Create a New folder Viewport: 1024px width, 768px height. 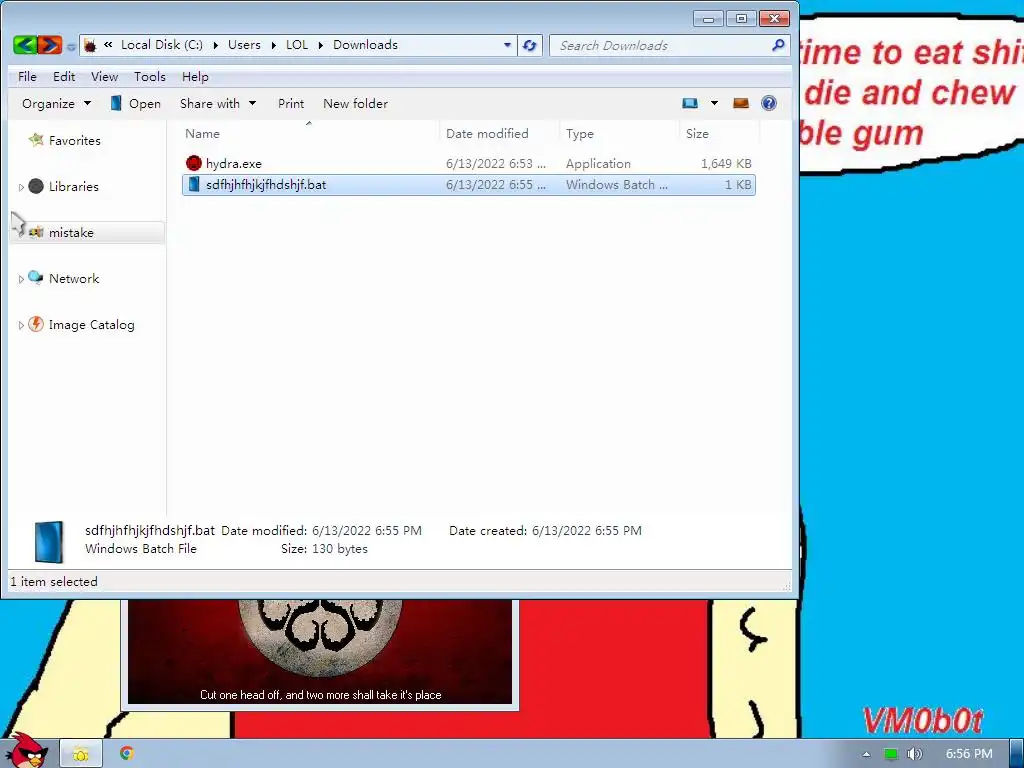pos(355,104)
